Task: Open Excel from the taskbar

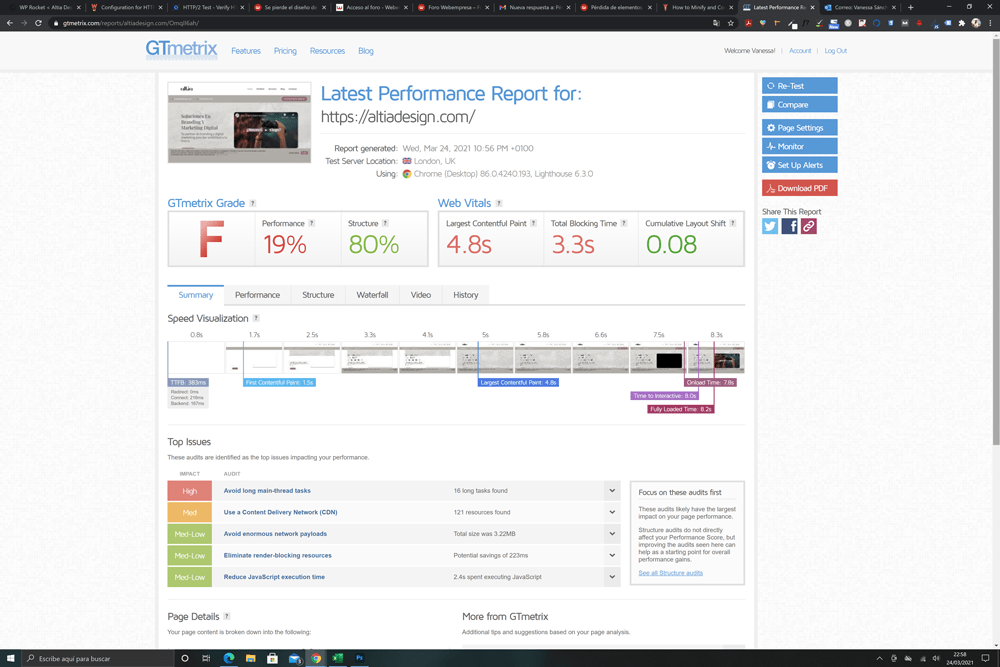Action: [x=338, y=658]
